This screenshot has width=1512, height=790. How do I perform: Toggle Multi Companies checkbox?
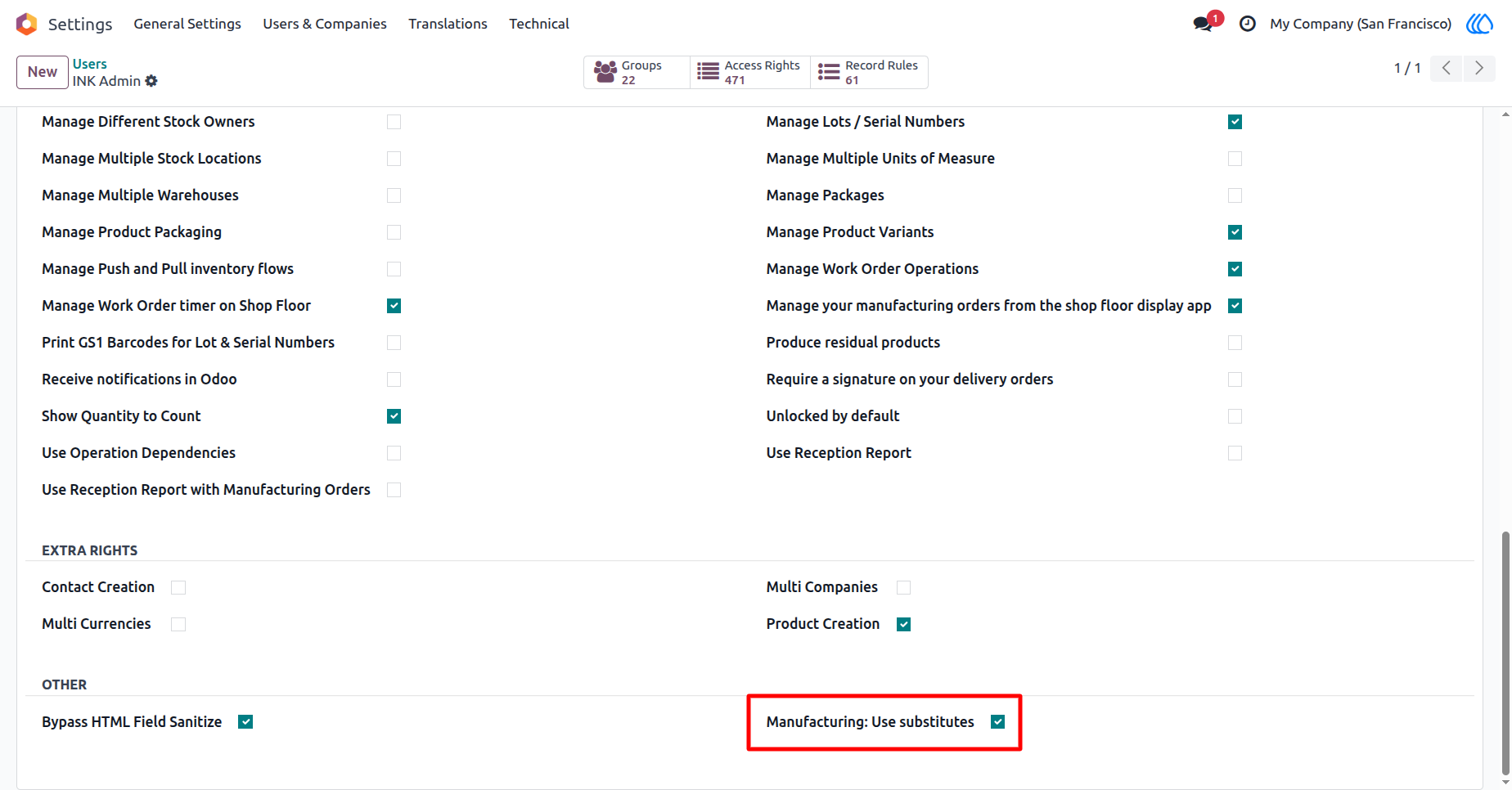903,587
